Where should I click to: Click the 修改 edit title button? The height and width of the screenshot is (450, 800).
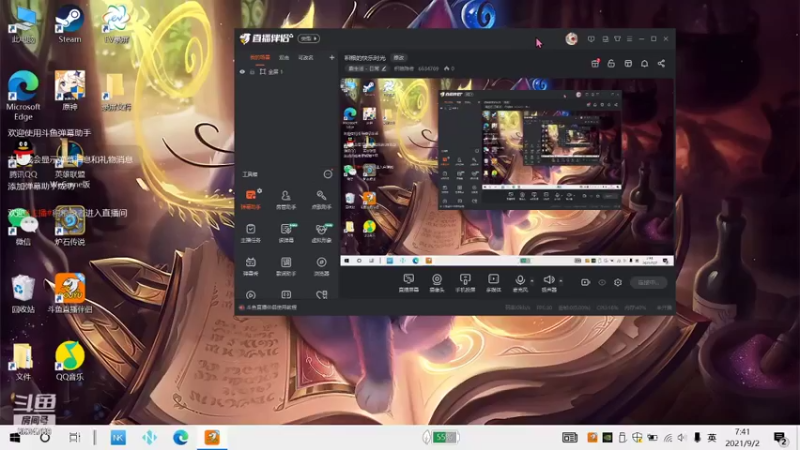point(398,58)
